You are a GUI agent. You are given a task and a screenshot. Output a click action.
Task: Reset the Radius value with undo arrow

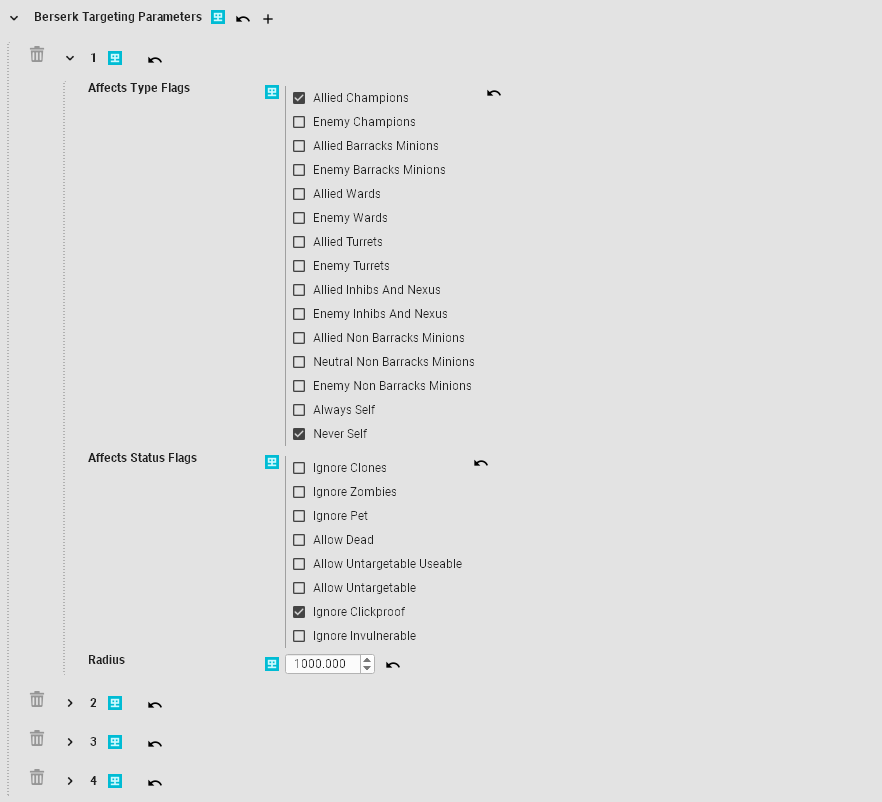393,665
